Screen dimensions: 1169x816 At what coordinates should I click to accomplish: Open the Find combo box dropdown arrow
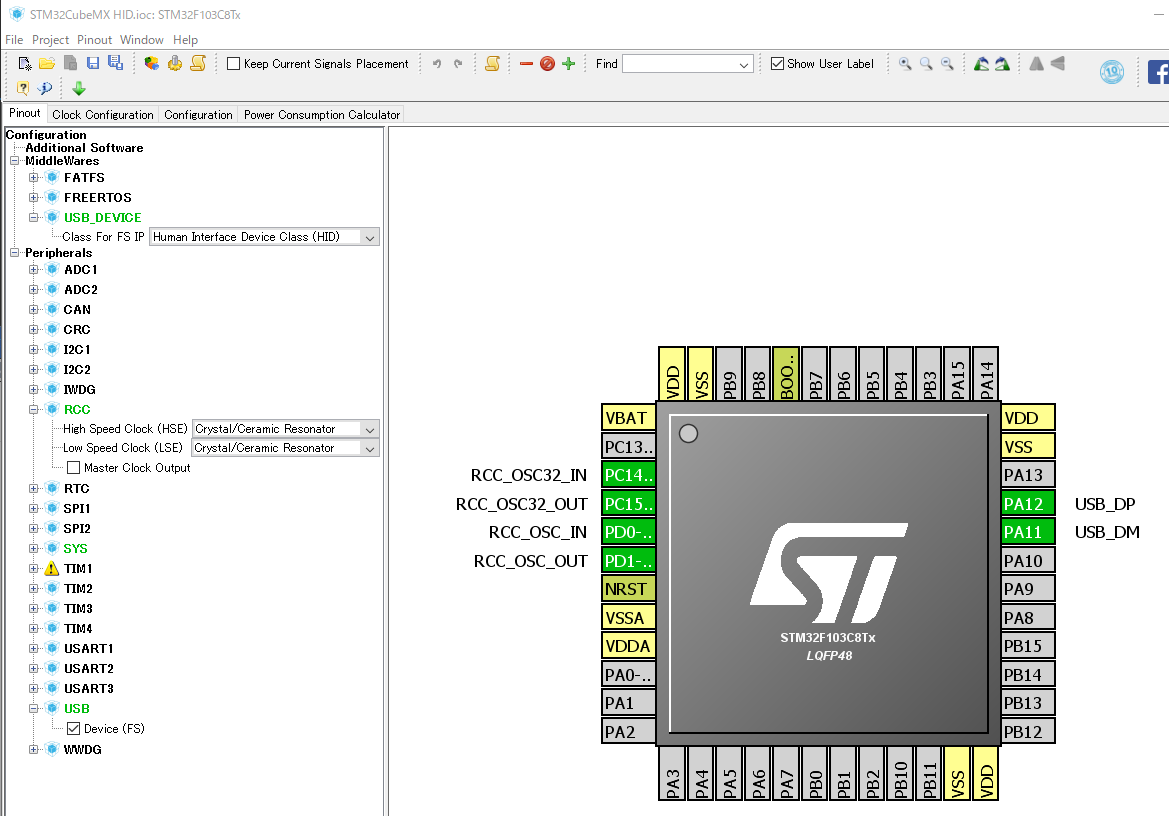point(743,65)
